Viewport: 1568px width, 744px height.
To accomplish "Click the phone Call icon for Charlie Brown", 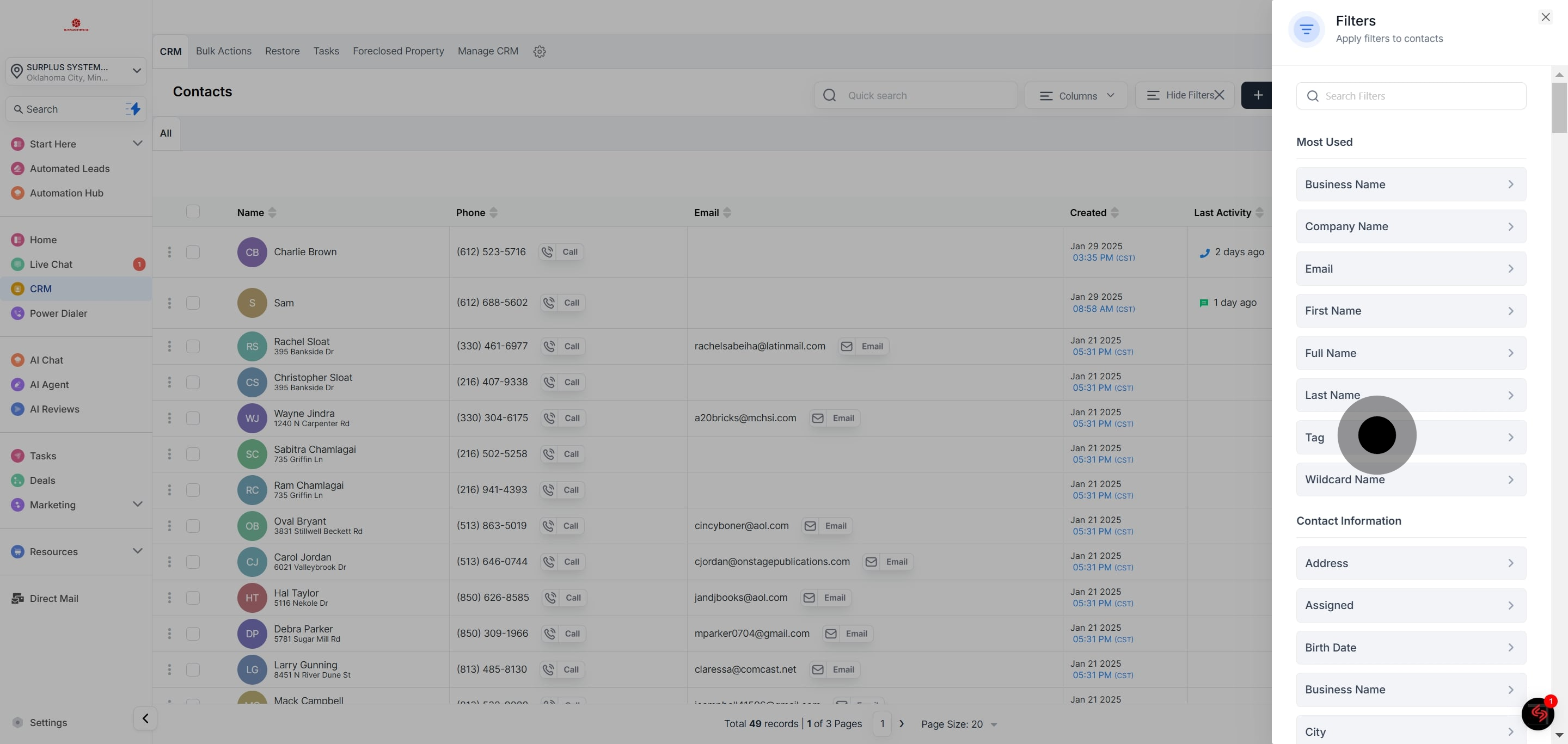I will [x=548, y=252].
